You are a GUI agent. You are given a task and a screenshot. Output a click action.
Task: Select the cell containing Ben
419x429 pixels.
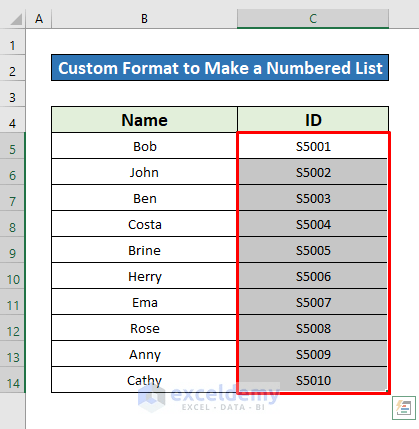(x=144, y=198)
